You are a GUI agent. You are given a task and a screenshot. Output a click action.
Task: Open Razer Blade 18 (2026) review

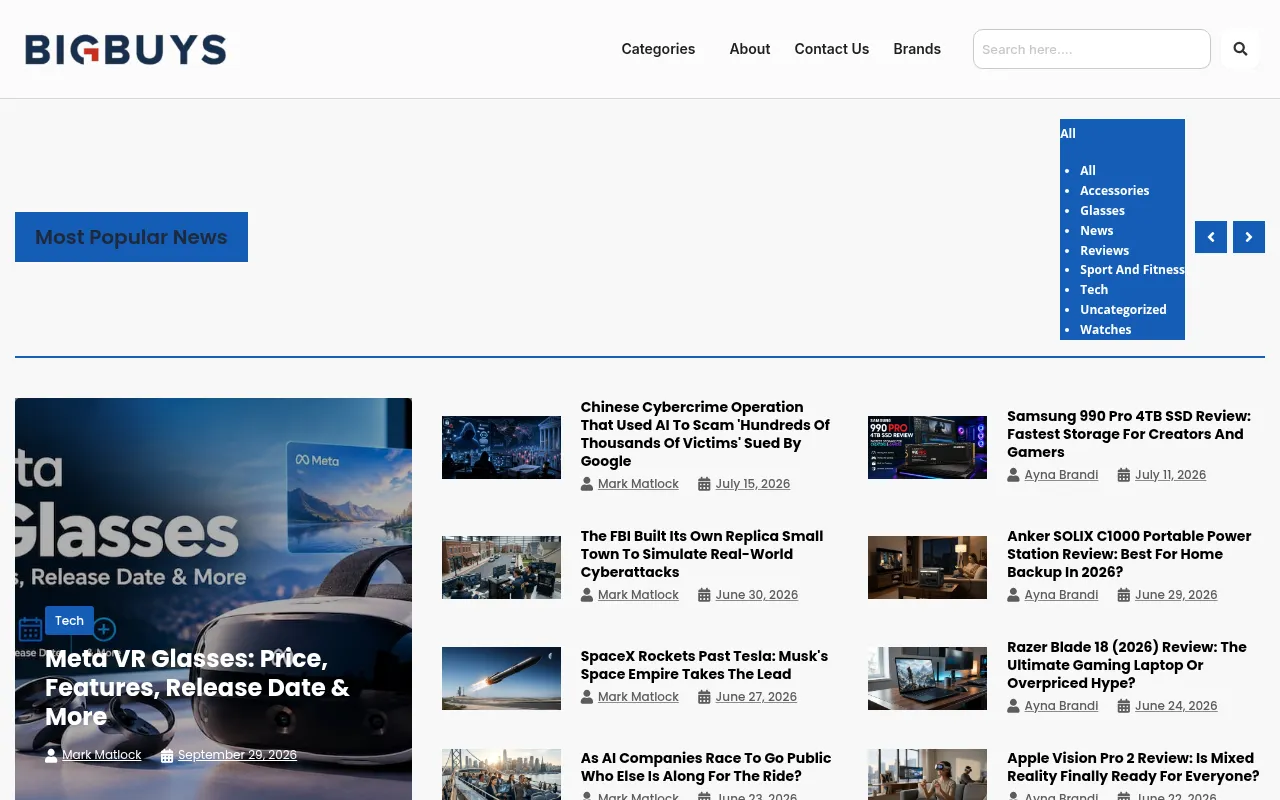(1127, 665)
